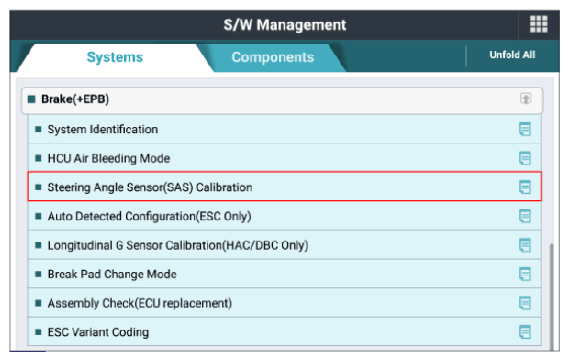The width and height of the screenshot is (569, 361).
Task: Open document icon for Longitudinal G Sensor Calibration
Action: pos(525,245)
